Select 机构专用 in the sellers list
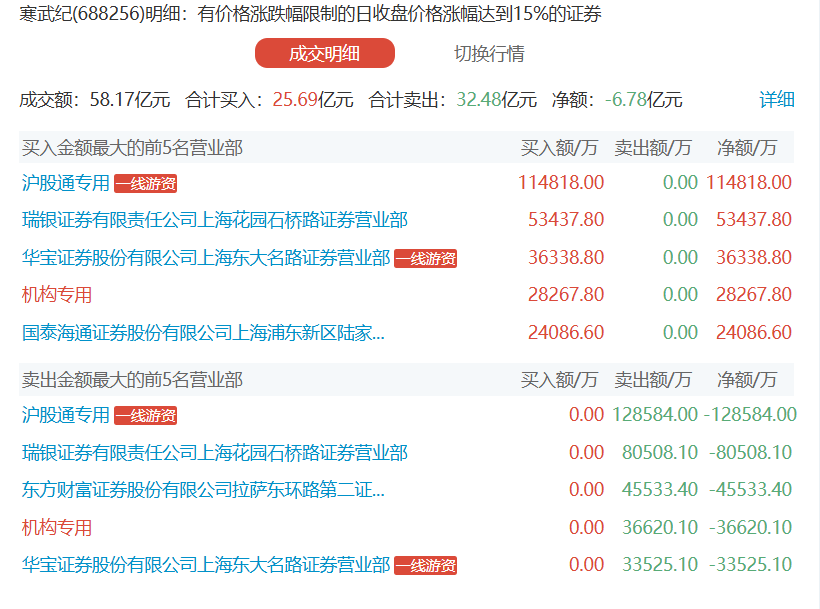The height and width of the screenshot is (609, 820). [57, 527]
